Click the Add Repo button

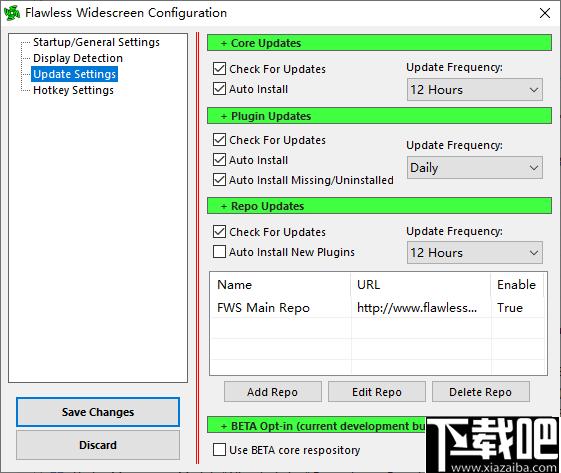coord(273,392)
